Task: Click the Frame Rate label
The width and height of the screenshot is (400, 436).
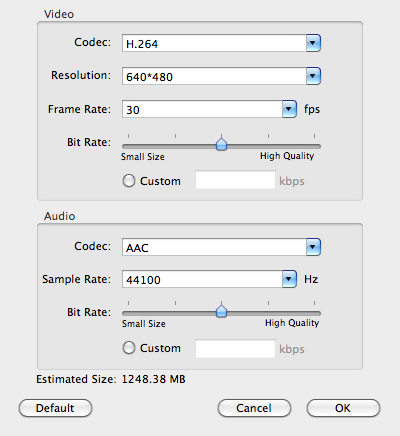Action: point(79,109)
